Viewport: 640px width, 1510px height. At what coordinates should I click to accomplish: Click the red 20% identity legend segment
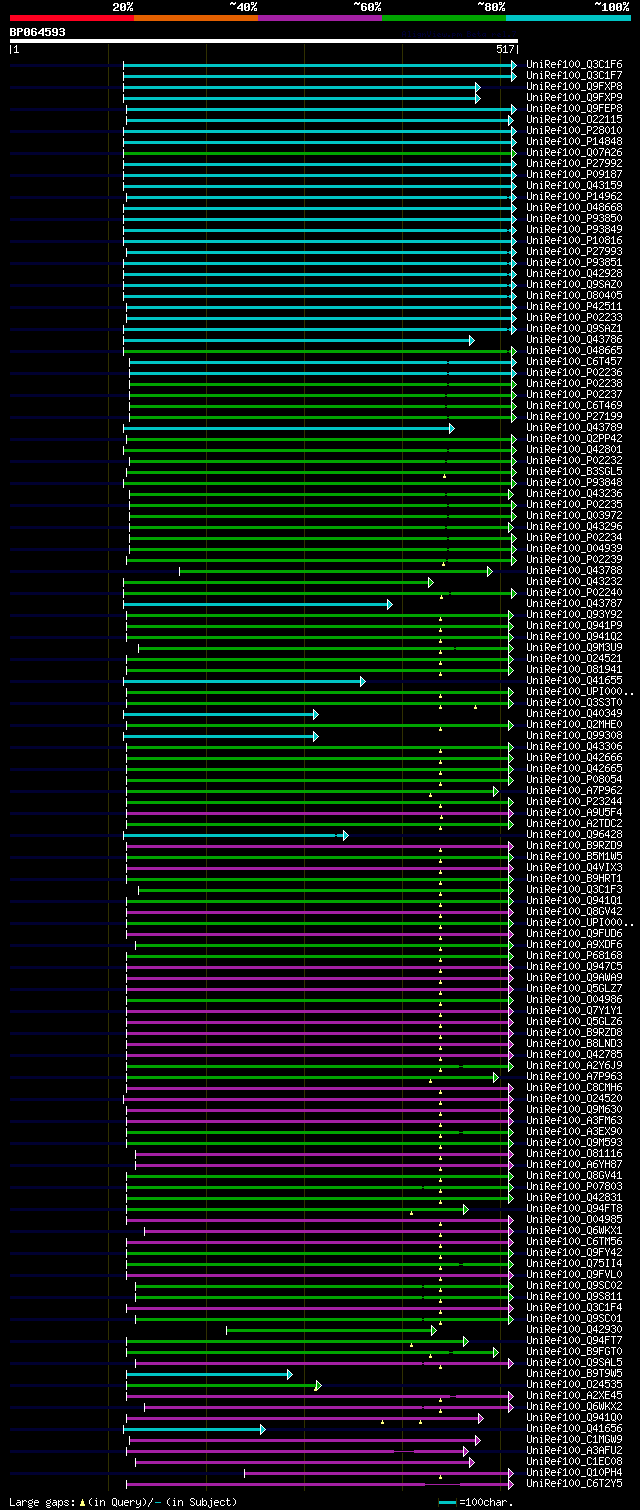tap(71, 17)
